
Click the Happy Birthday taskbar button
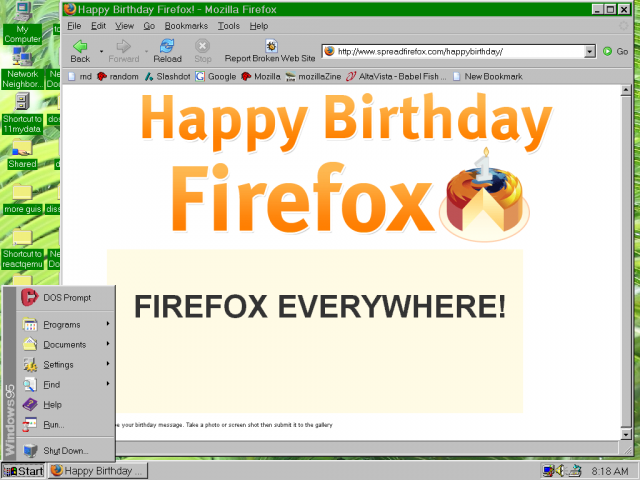97,470
